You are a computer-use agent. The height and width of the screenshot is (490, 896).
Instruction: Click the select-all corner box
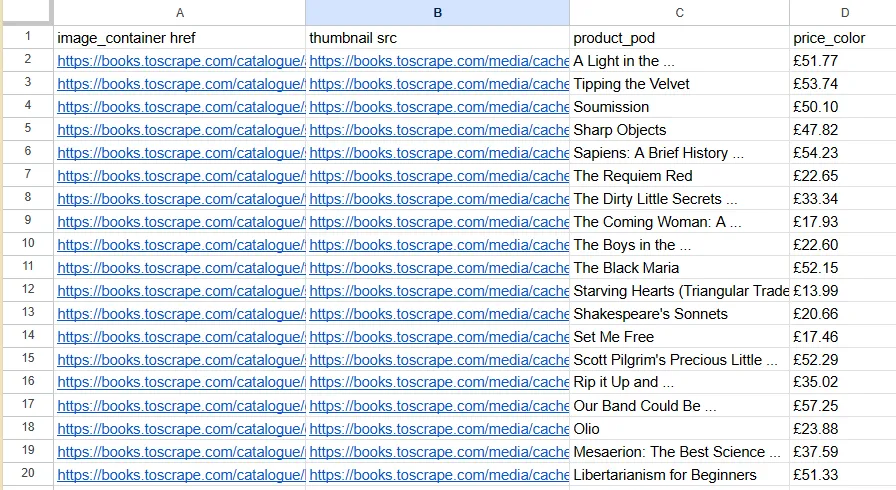(27, 13)
